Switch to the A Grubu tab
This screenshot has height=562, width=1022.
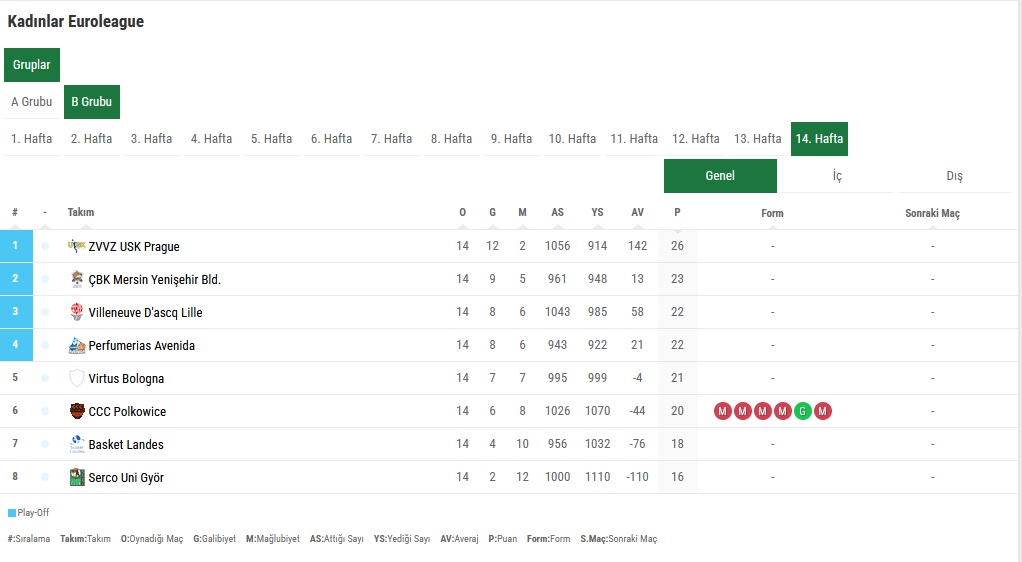pyautogui.click(x=31, y=102)
